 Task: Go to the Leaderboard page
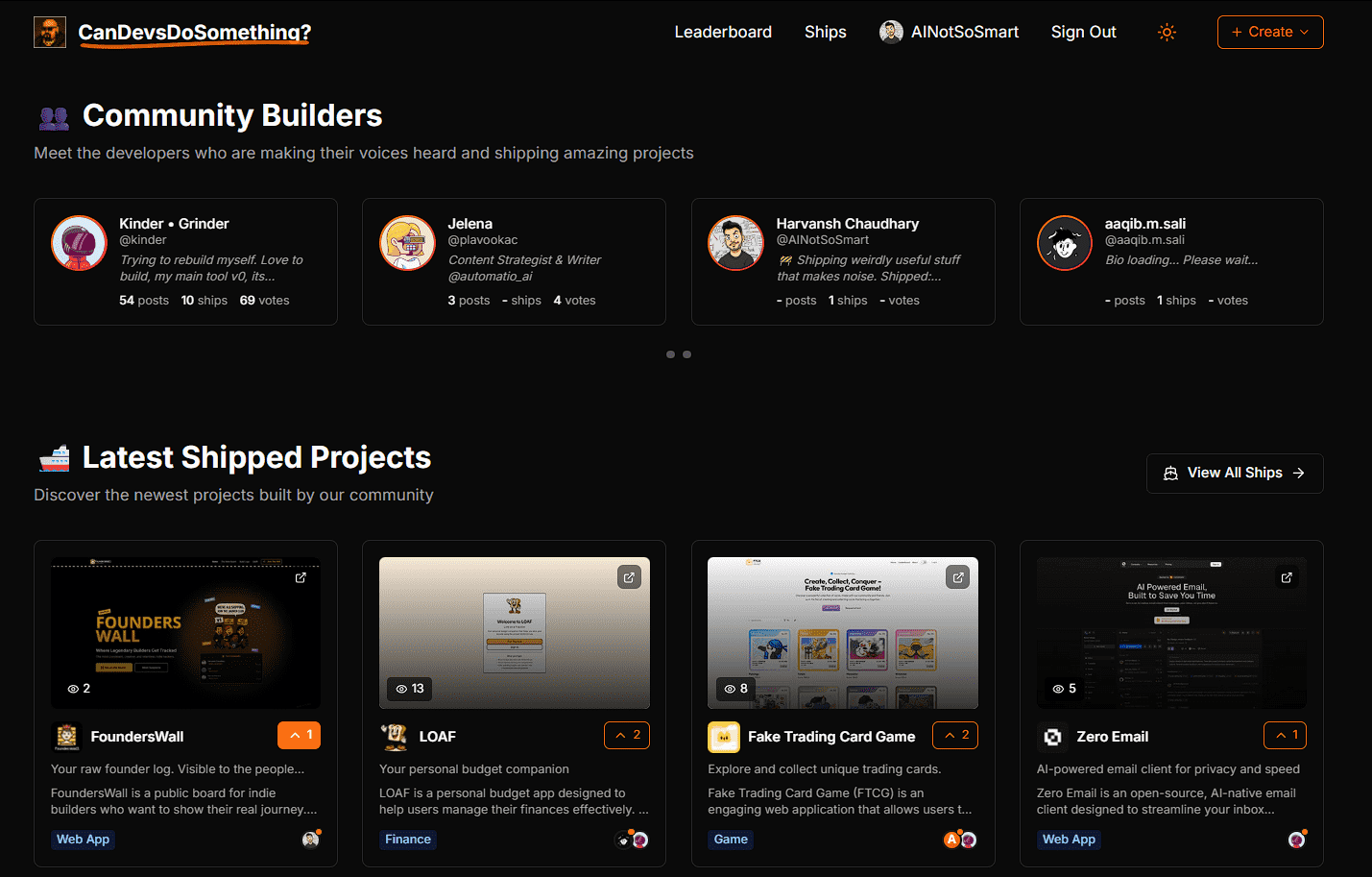click(x=723, y=33)
